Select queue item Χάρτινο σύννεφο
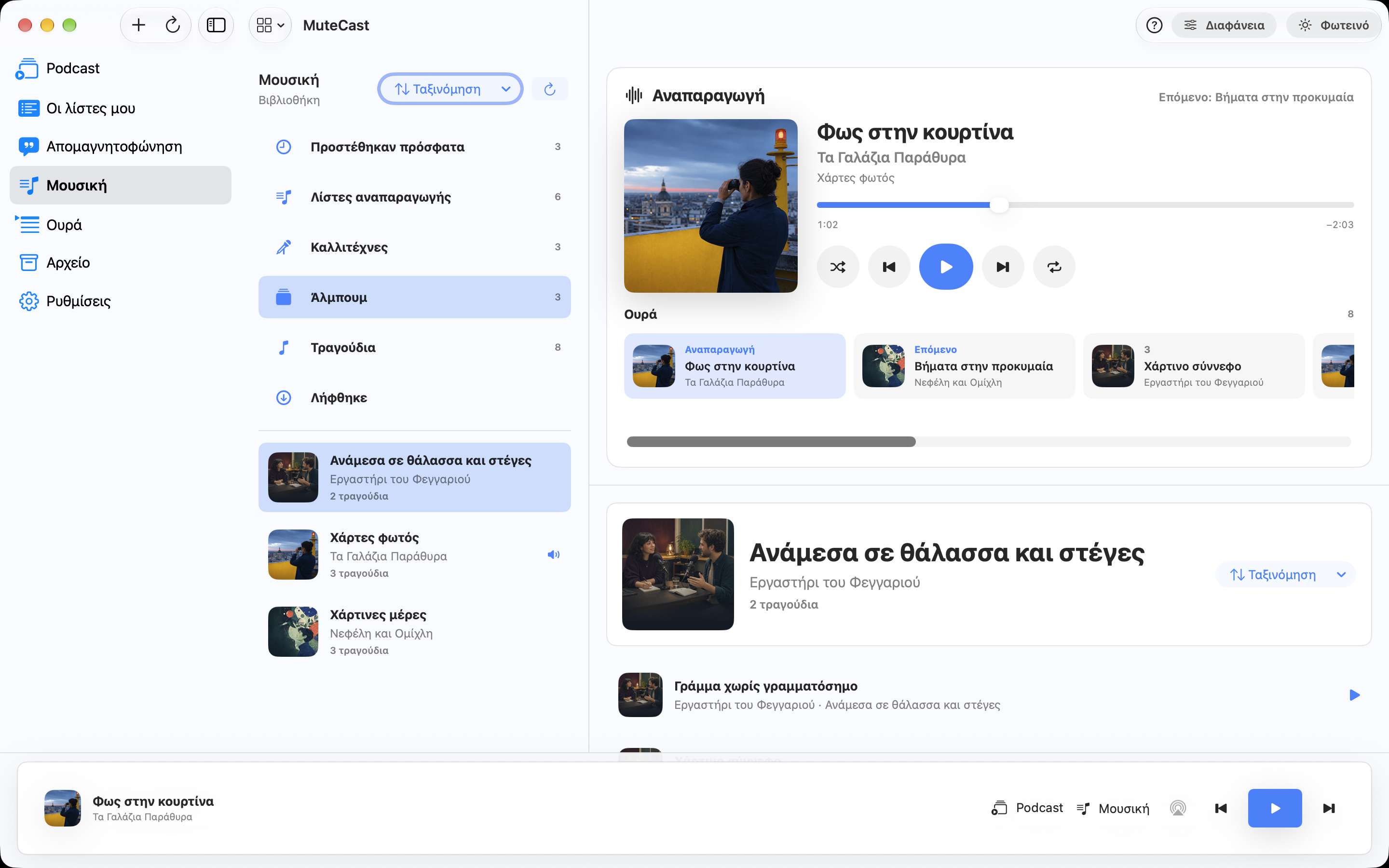Viewport: 1389px width, 868px height. coord(1194,366)
